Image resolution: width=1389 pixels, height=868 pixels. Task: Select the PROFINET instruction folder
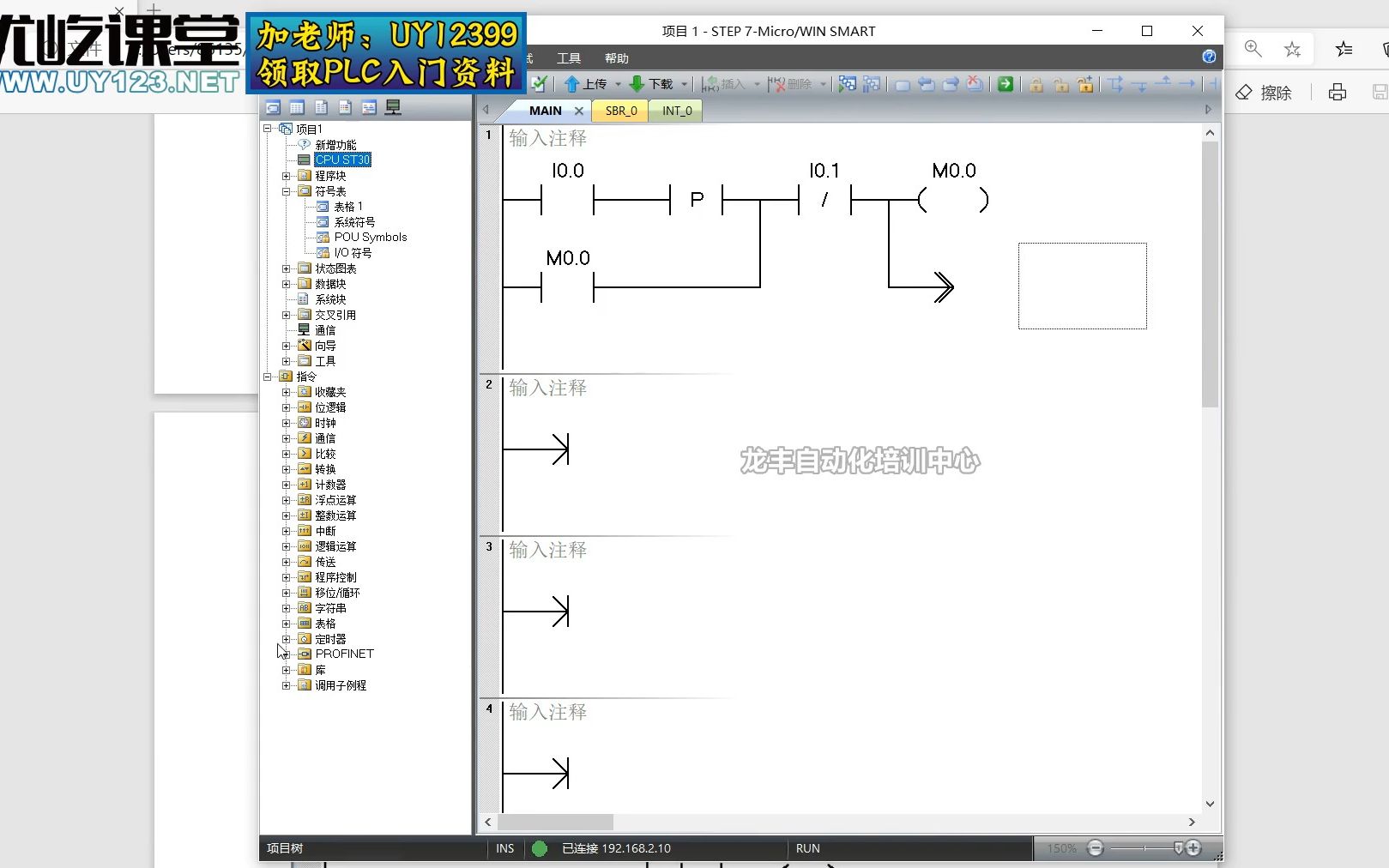tap(345, 654)
